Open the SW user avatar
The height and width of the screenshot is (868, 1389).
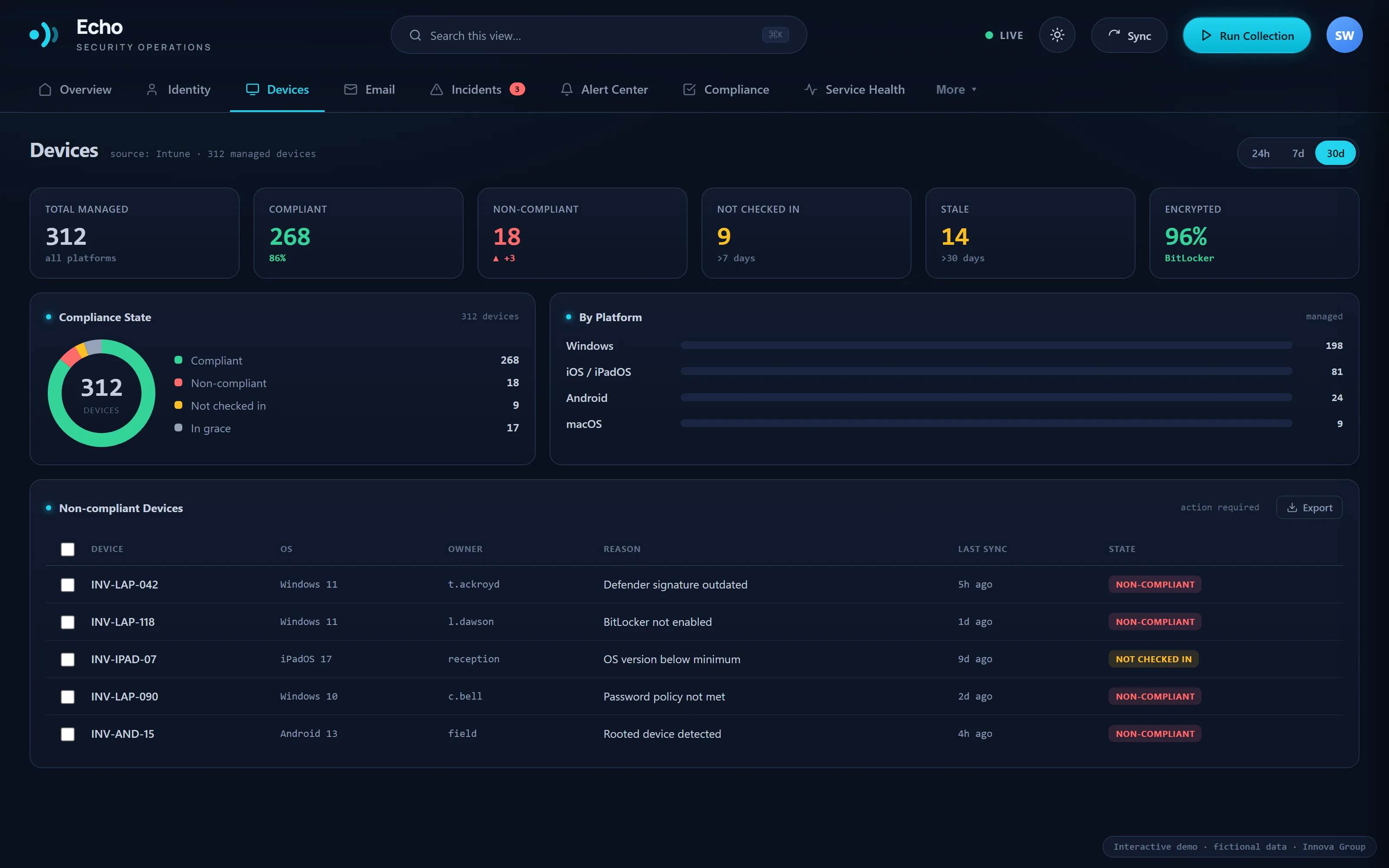pos(1344,35)
